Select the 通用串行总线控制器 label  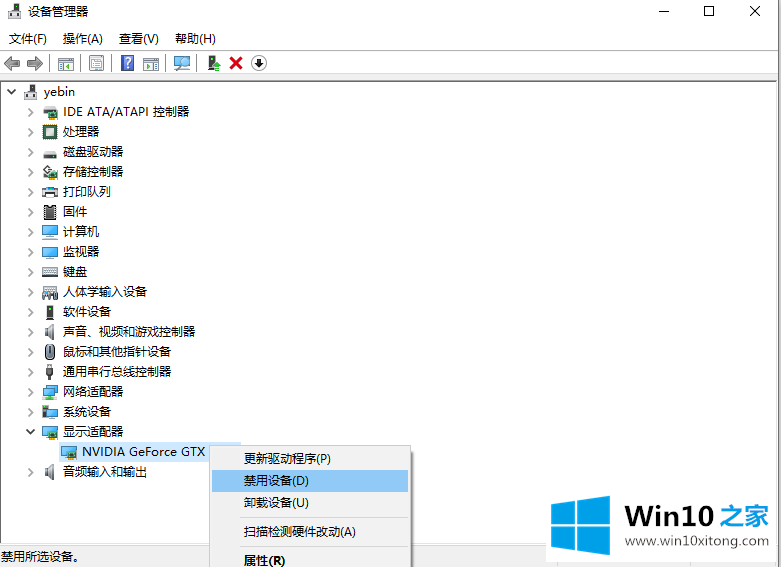[x=117, y=372]
